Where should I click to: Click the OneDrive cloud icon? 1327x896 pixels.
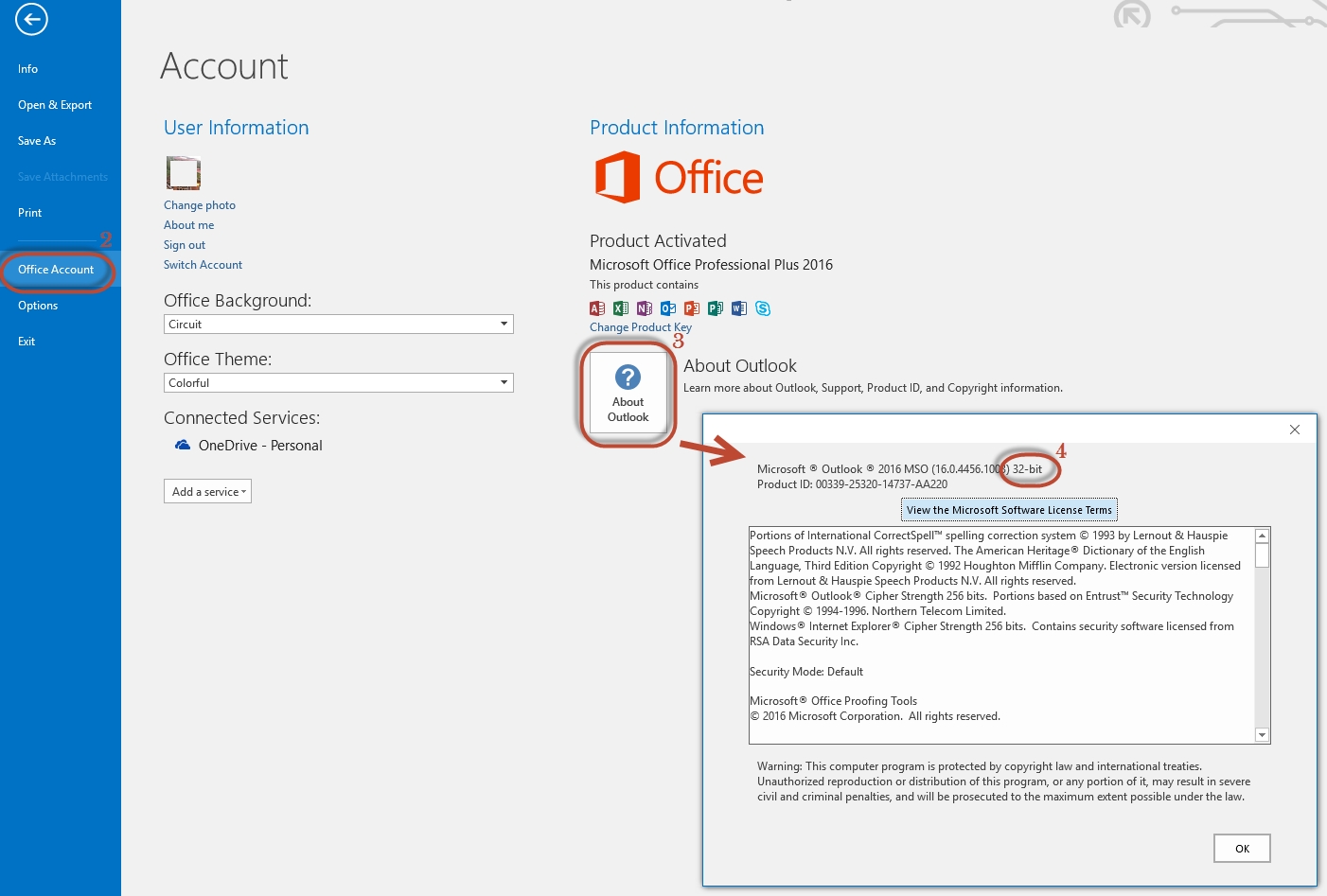click(x=183, y=445)
